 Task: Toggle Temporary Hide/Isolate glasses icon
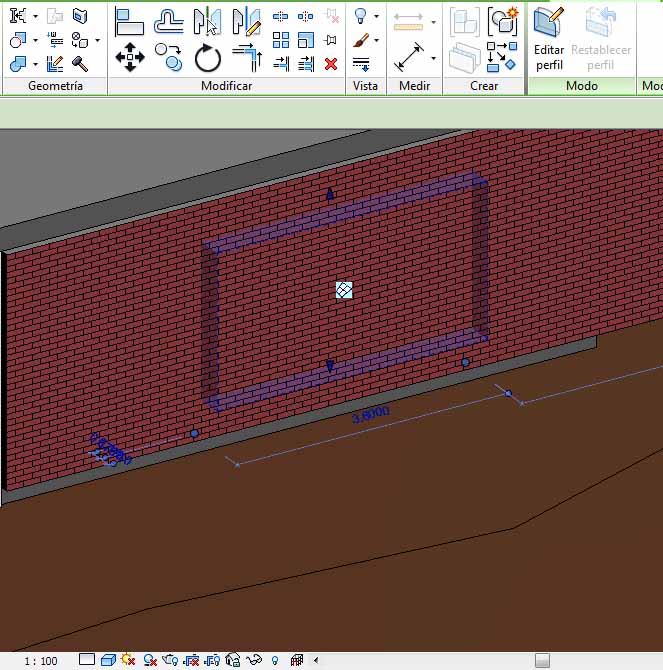[x=254, y=660]
